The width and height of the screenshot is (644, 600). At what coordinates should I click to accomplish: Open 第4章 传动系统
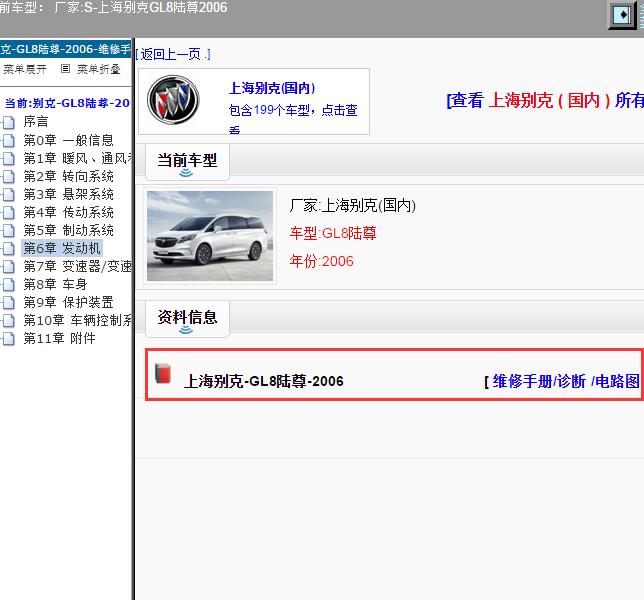[x=68, y=213]
